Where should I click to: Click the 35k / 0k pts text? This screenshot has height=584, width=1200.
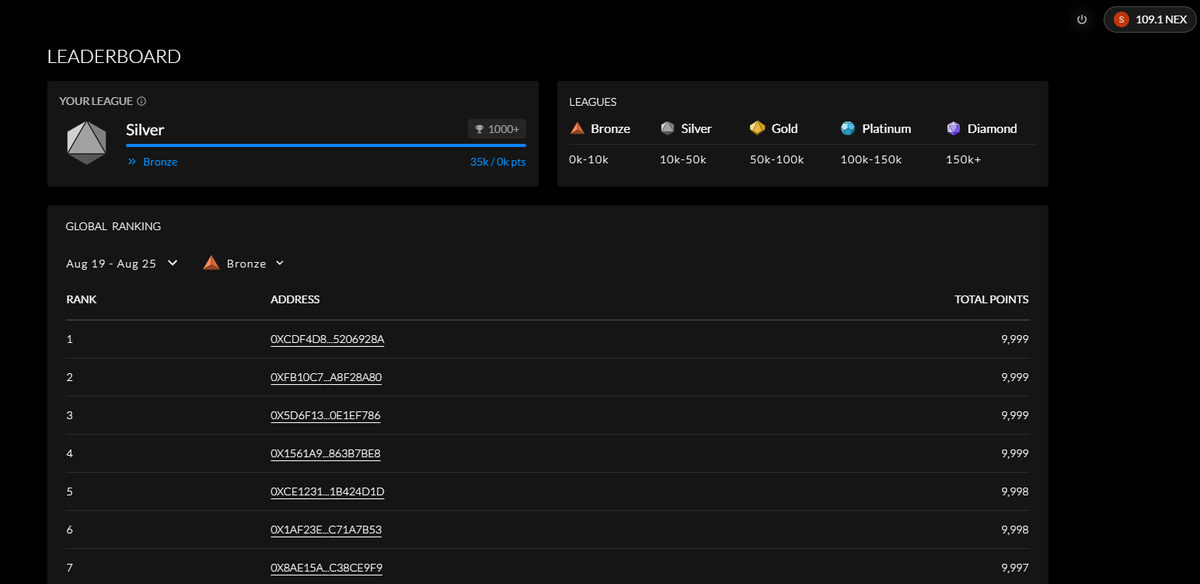[498, 161]
